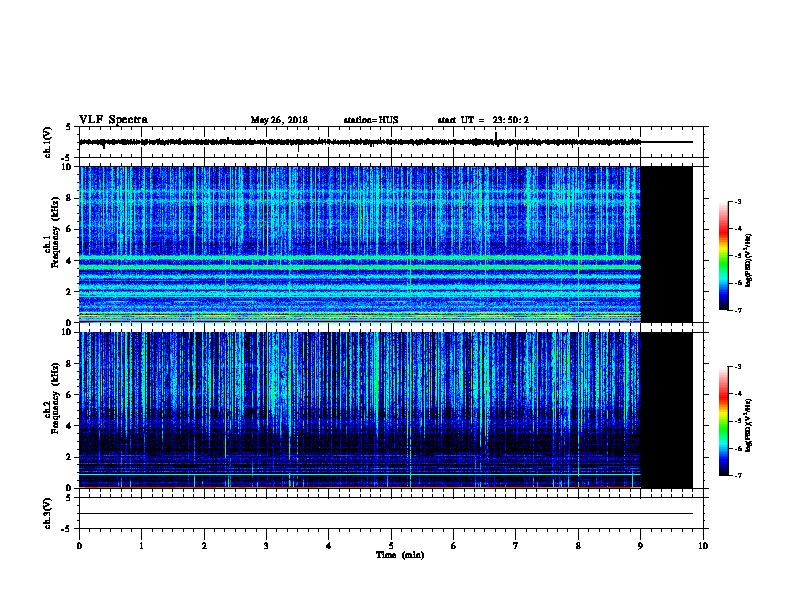Click the bright 4 kHz band in ch.1 spectrogram
This screenshot has height=612, width=792.
[360, 258]
